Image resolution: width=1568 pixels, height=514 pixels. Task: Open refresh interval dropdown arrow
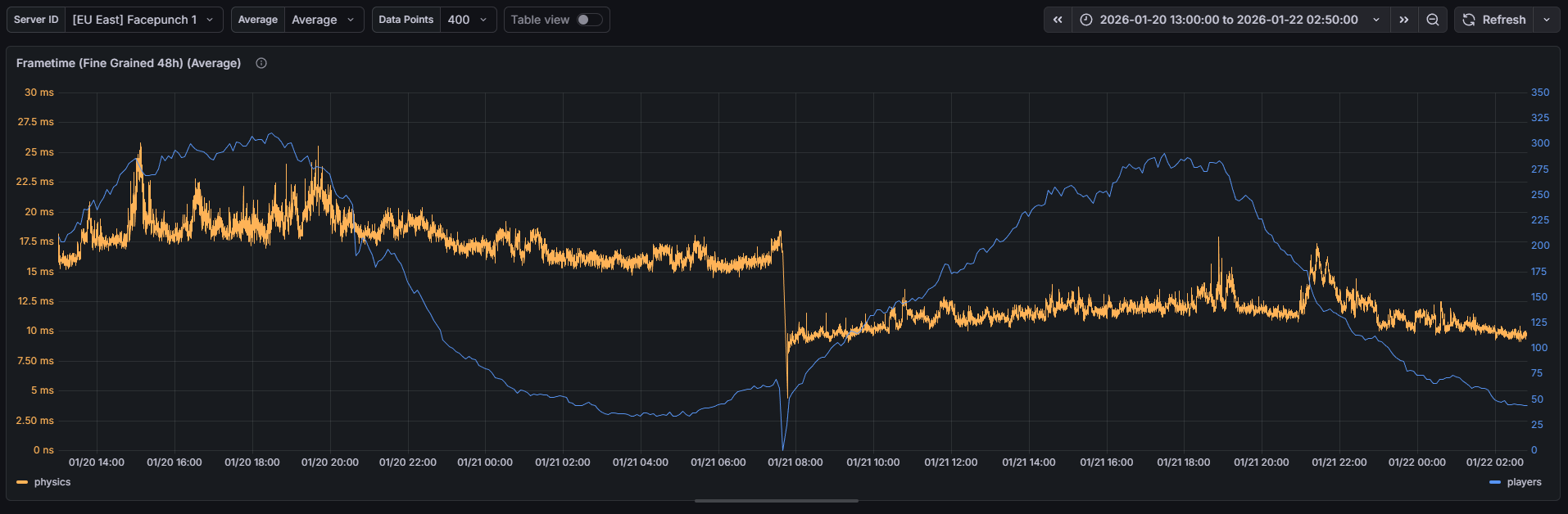click(x=1547, y=20)
